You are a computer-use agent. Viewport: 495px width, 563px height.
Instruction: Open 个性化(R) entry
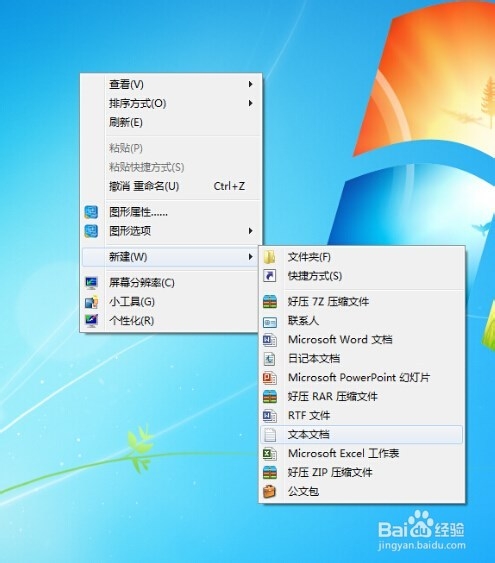tap(171, 321)
